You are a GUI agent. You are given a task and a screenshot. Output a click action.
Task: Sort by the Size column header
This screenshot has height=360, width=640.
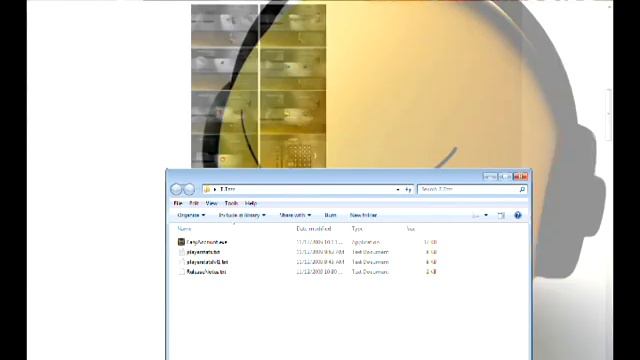(x=411, y=229)
